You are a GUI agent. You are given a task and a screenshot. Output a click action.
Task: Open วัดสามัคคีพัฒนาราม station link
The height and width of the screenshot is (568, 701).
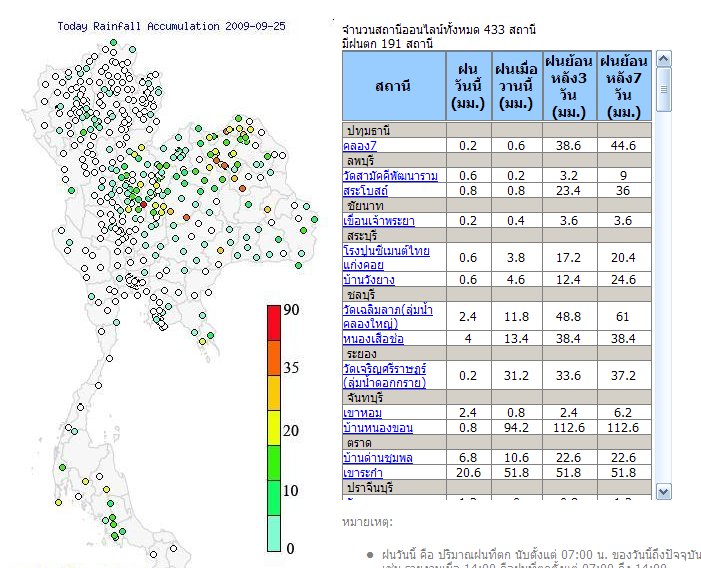pos(390,176)
